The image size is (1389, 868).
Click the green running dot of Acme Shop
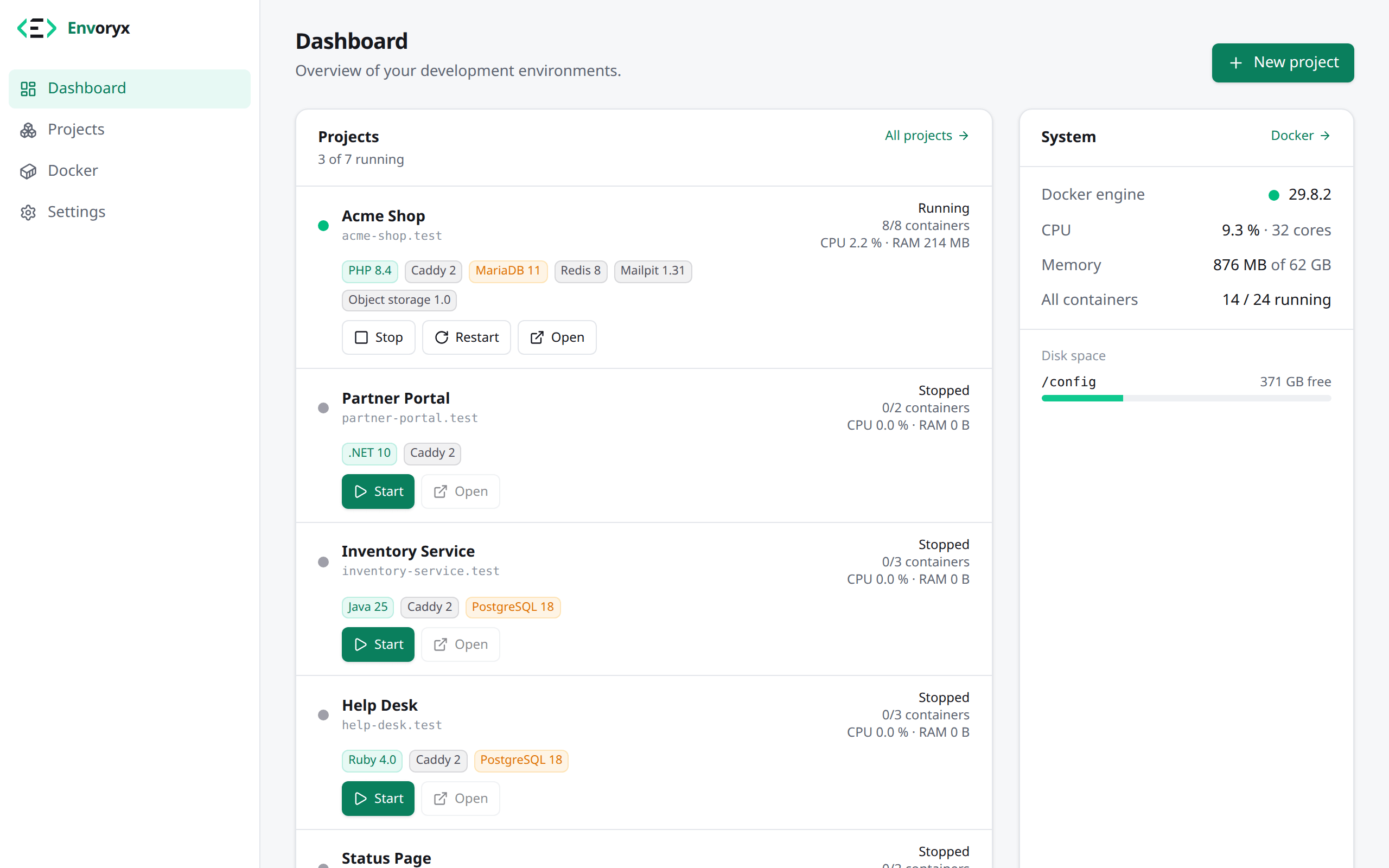coord(324,226)
